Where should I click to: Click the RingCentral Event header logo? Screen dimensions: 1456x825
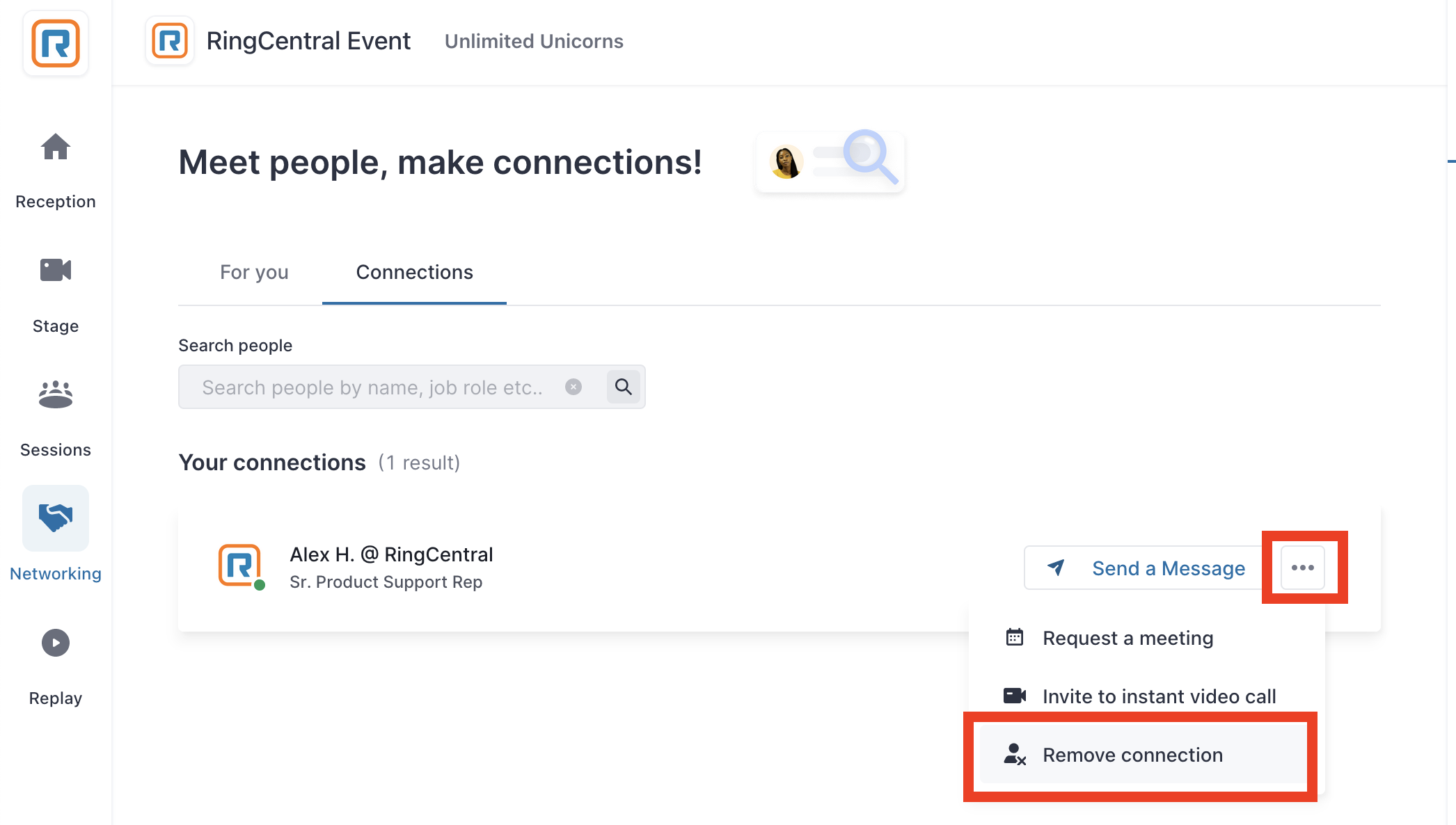pyautogui.click(x=170, y=41)
